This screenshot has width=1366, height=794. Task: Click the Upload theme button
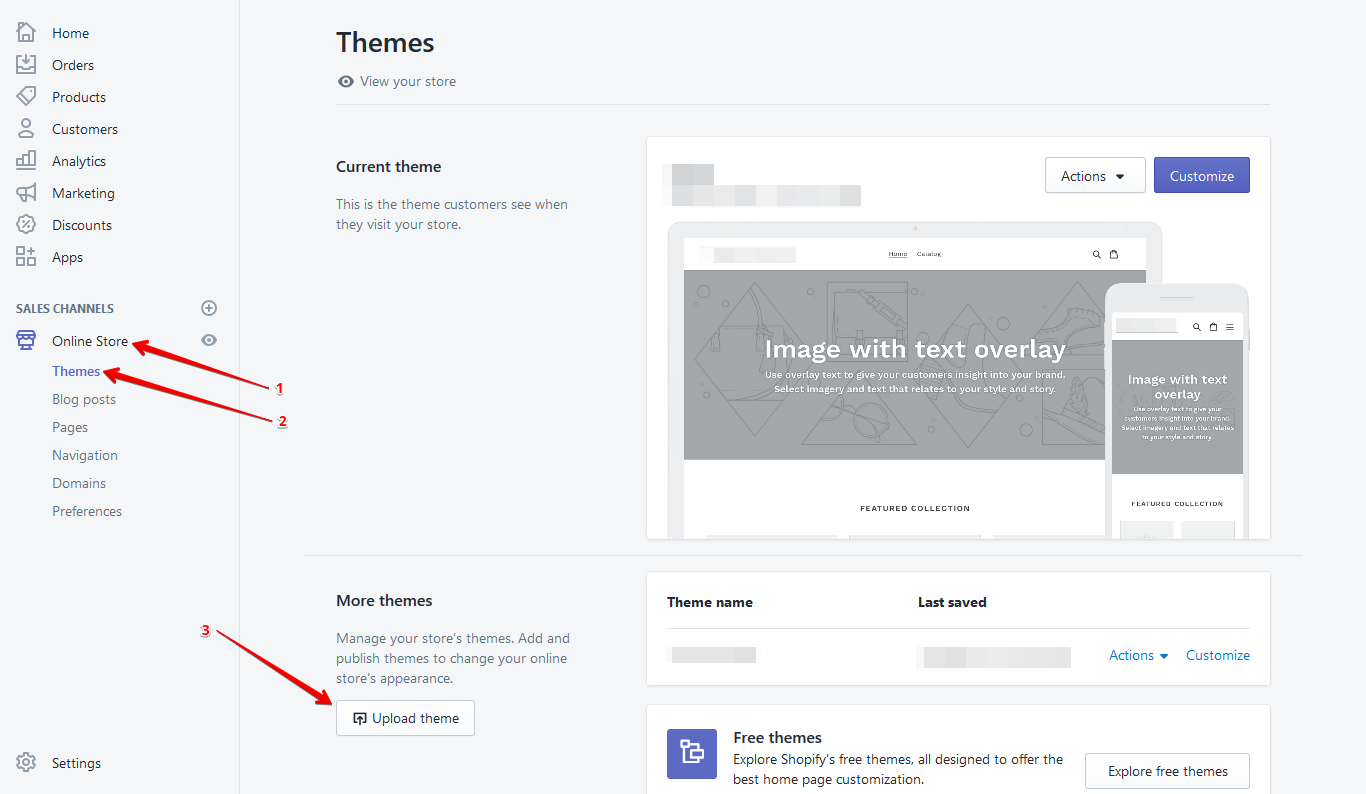(405, 718)
